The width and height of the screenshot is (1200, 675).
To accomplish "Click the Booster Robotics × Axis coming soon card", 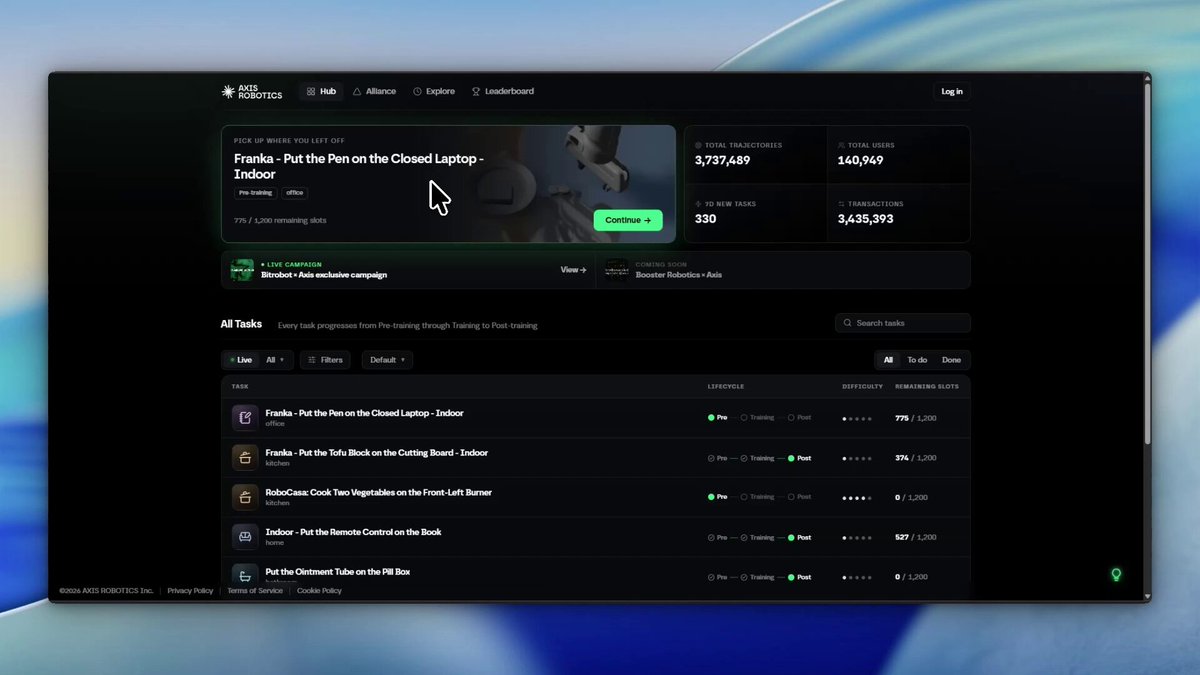I will pos(783,270).
